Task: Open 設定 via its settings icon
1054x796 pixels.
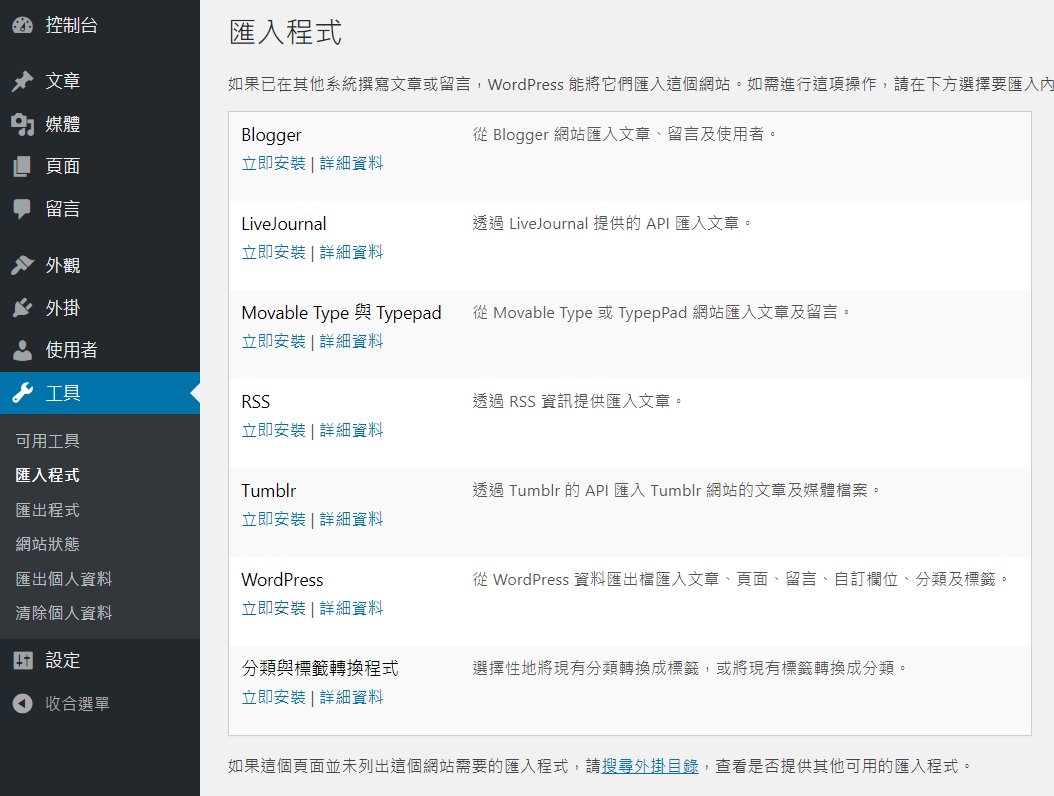Action: (22, 659)
